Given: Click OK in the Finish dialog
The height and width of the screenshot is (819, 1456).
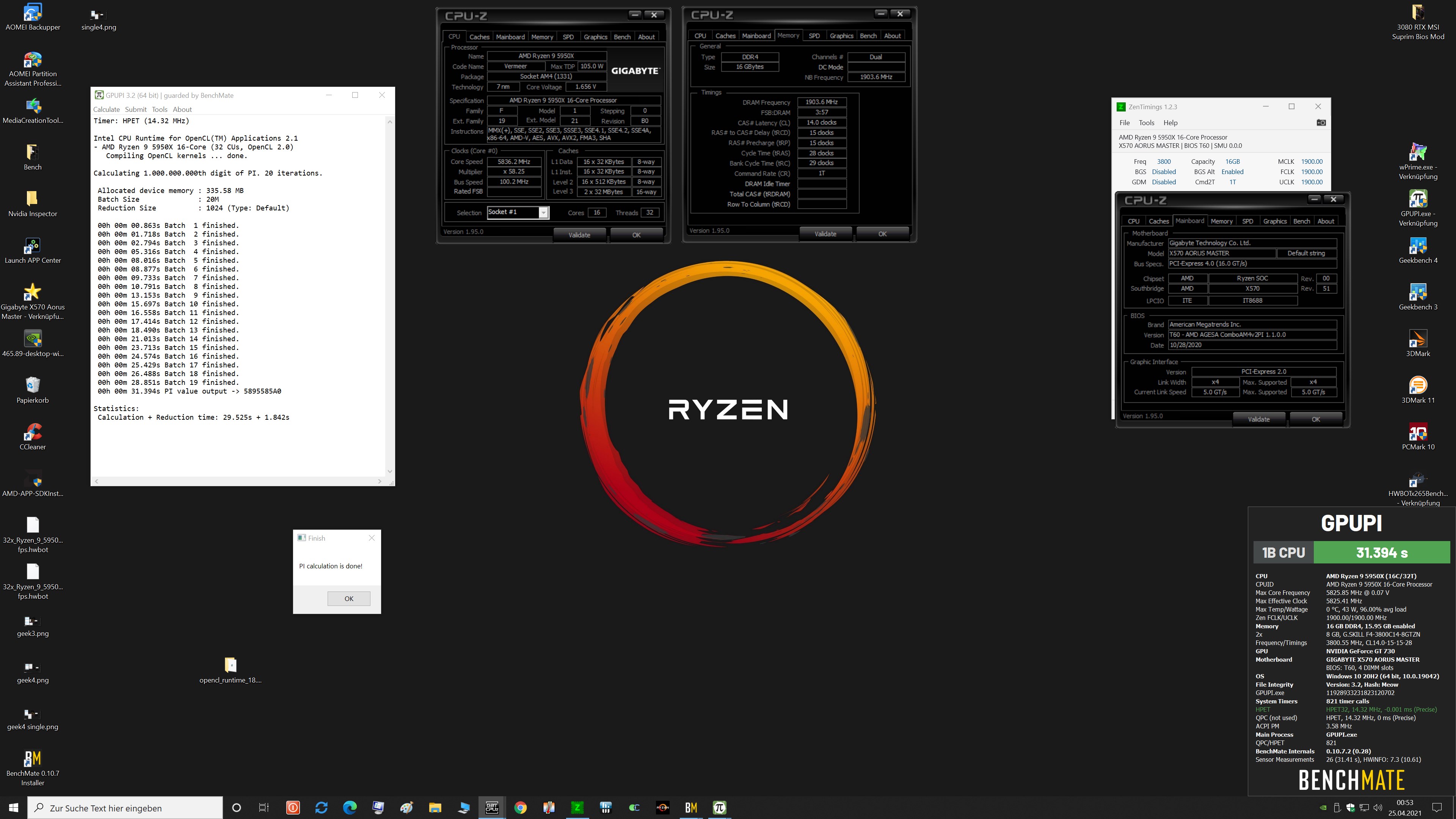Looking at the screenshot, I should click(349, 599).
